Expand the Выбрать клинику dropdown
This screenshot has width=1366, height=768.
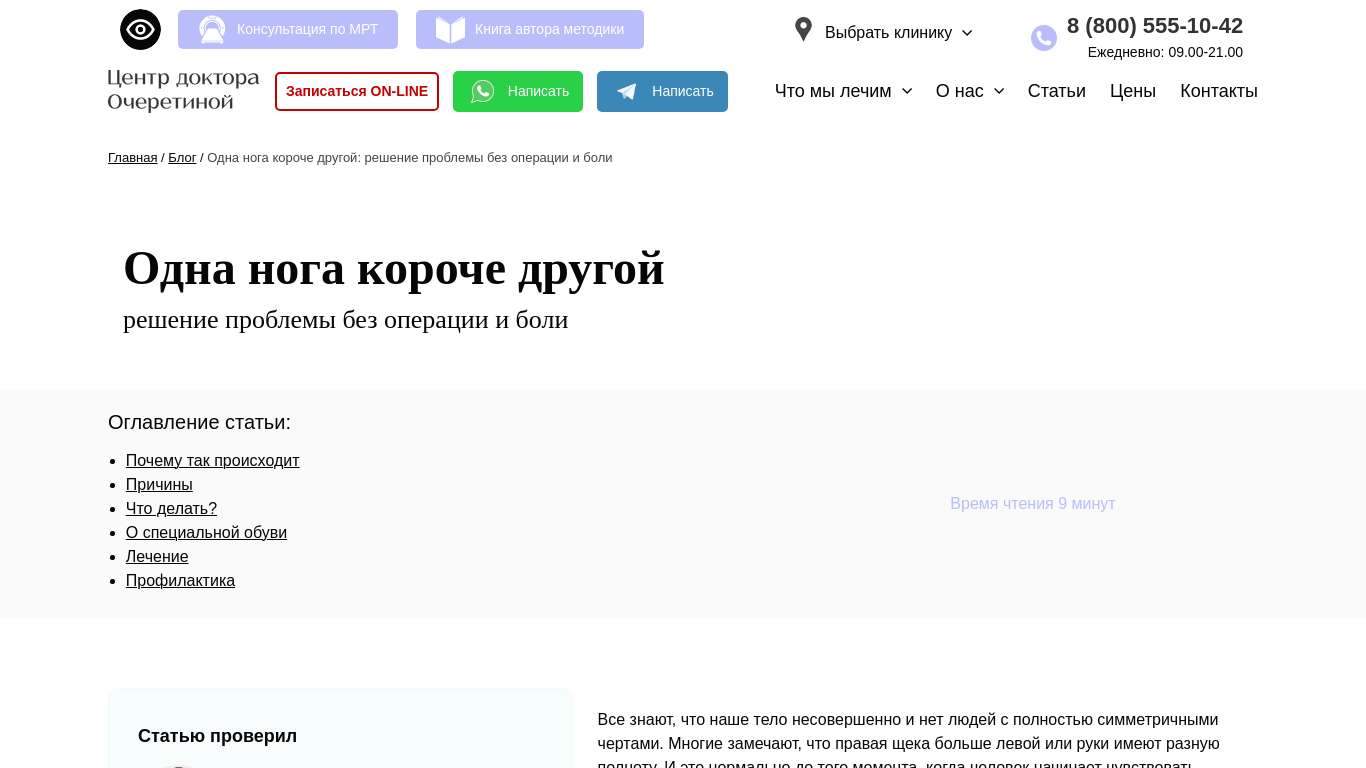pos(898,33)
